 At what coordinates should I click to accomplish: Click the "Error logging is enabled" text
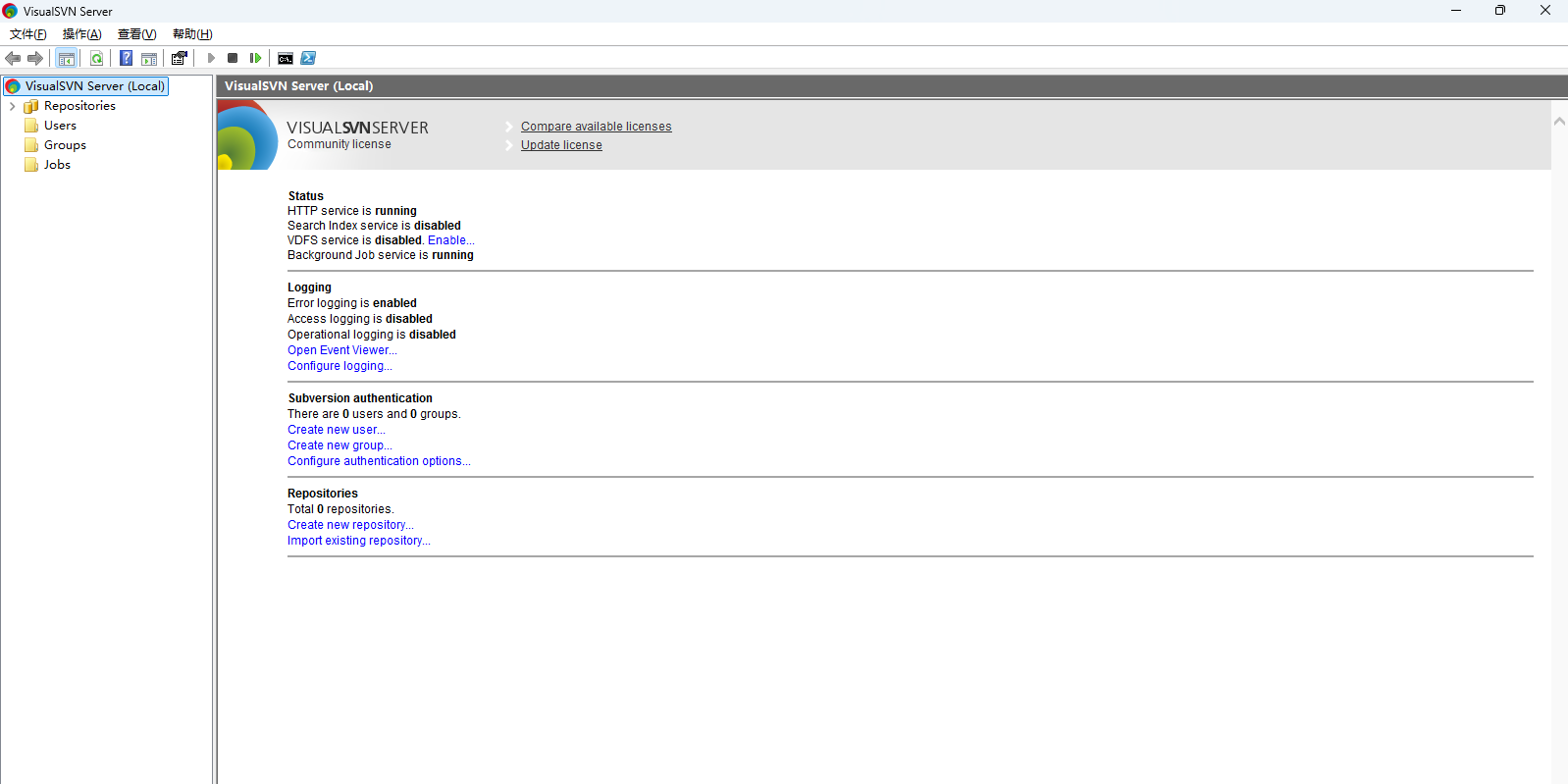(352, 303)
